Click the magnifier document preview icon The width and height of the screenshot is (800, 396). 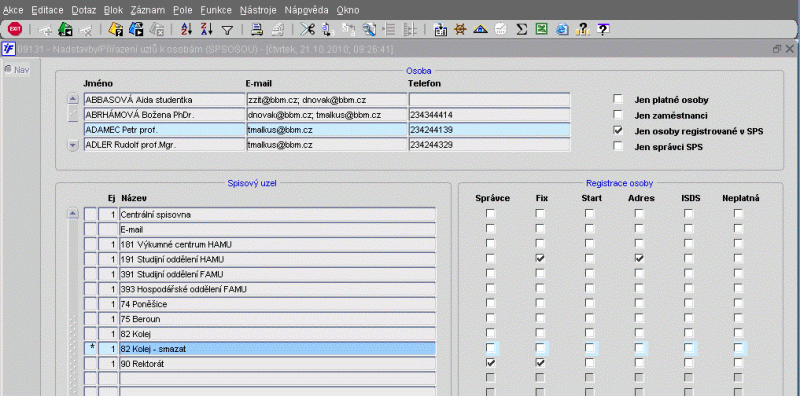click(x=369, y=30)
